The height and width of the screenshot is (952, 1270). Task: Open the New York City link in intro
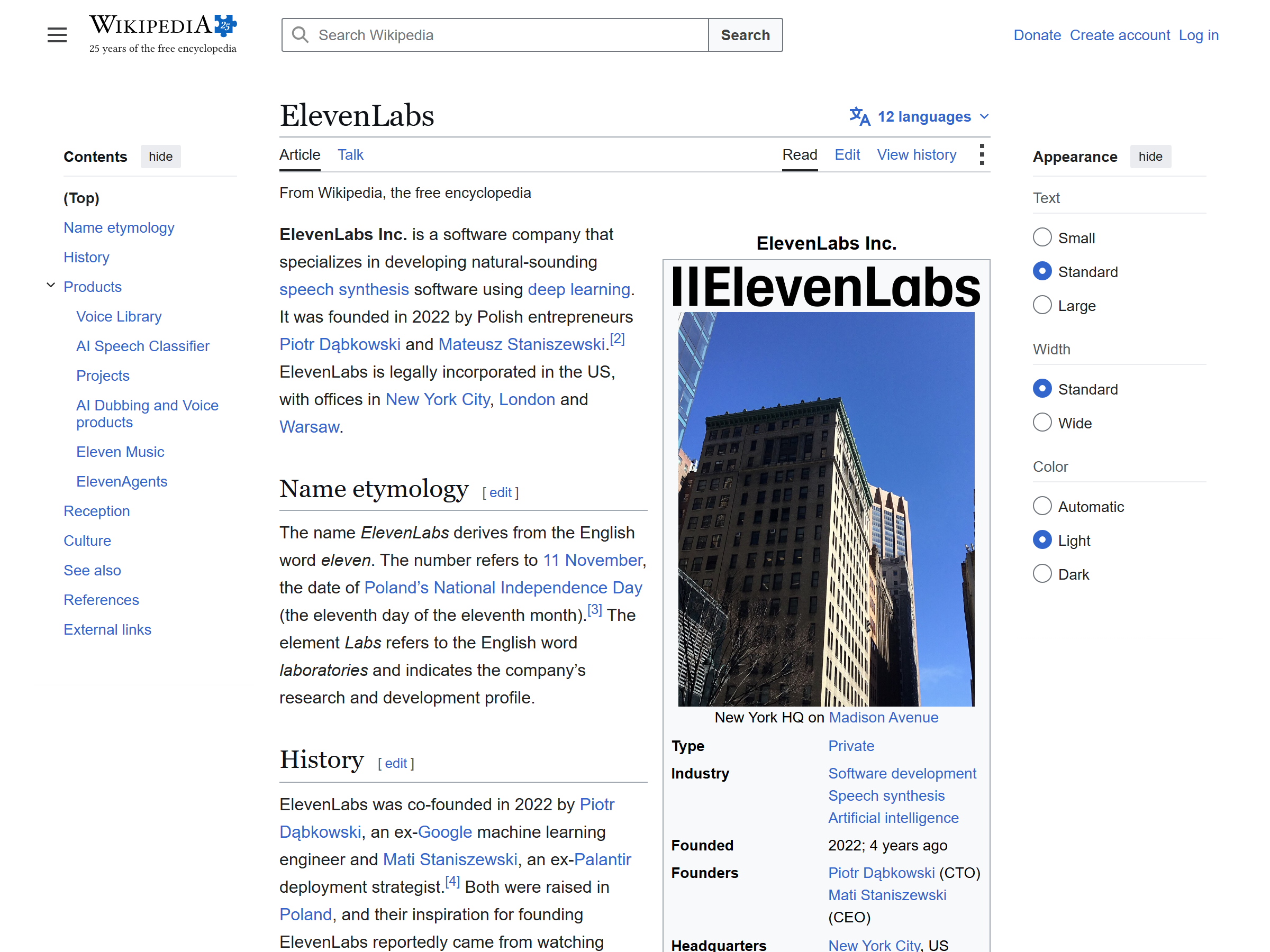tap(438, 399)
